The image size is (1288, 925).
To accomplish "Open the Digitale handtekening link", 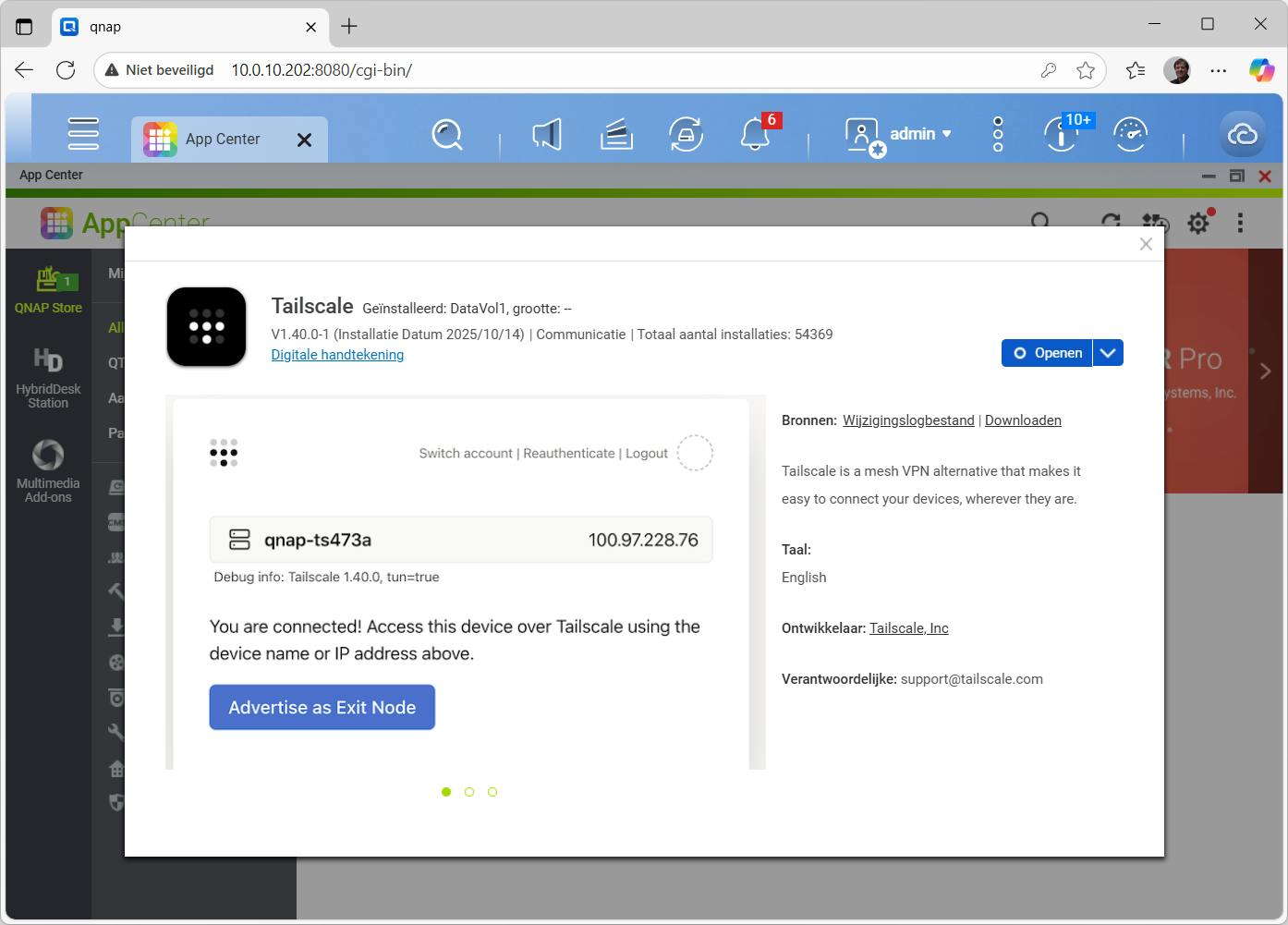I will 337,355.
